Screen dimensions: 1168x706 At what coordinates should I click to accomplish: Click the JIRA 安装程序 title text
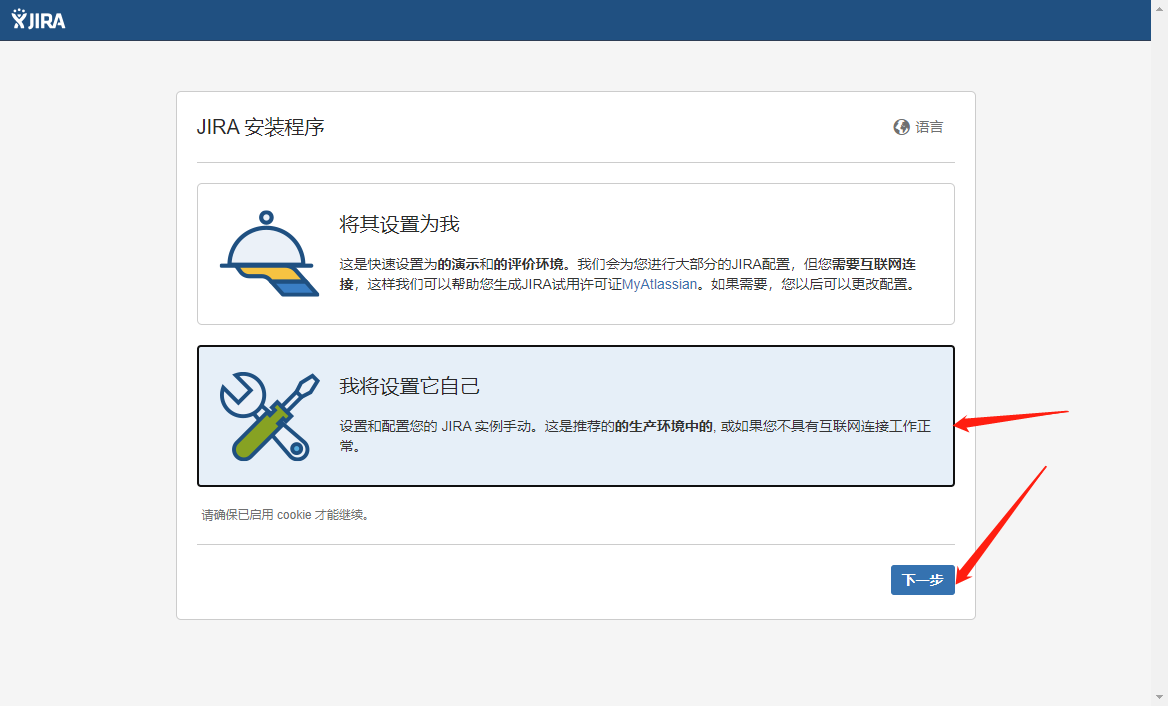pyautogui.click(x=261, y=127)
